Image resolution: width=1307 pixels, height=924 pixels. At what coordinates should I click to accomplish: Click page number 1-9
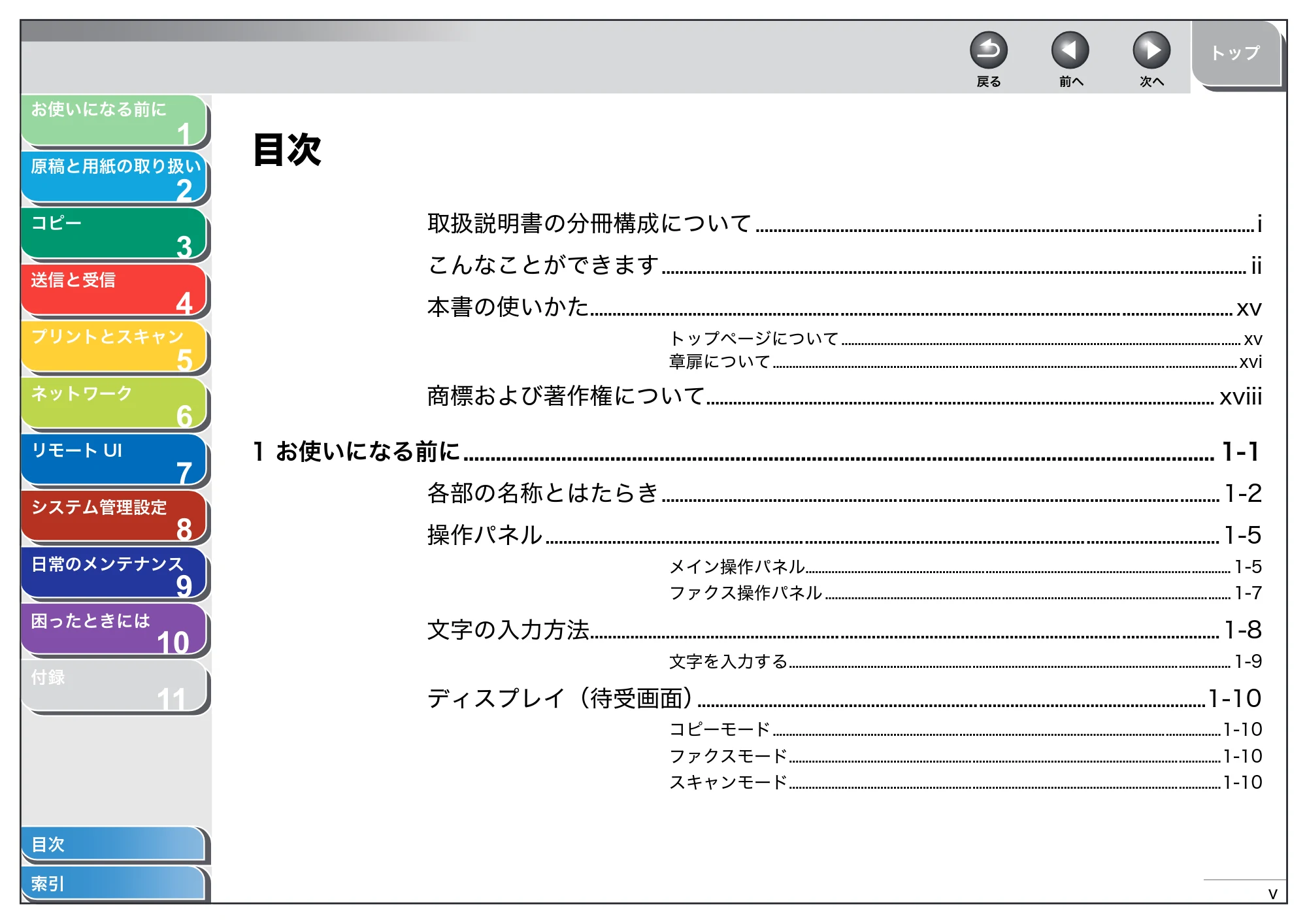(x=1248, y=661)
